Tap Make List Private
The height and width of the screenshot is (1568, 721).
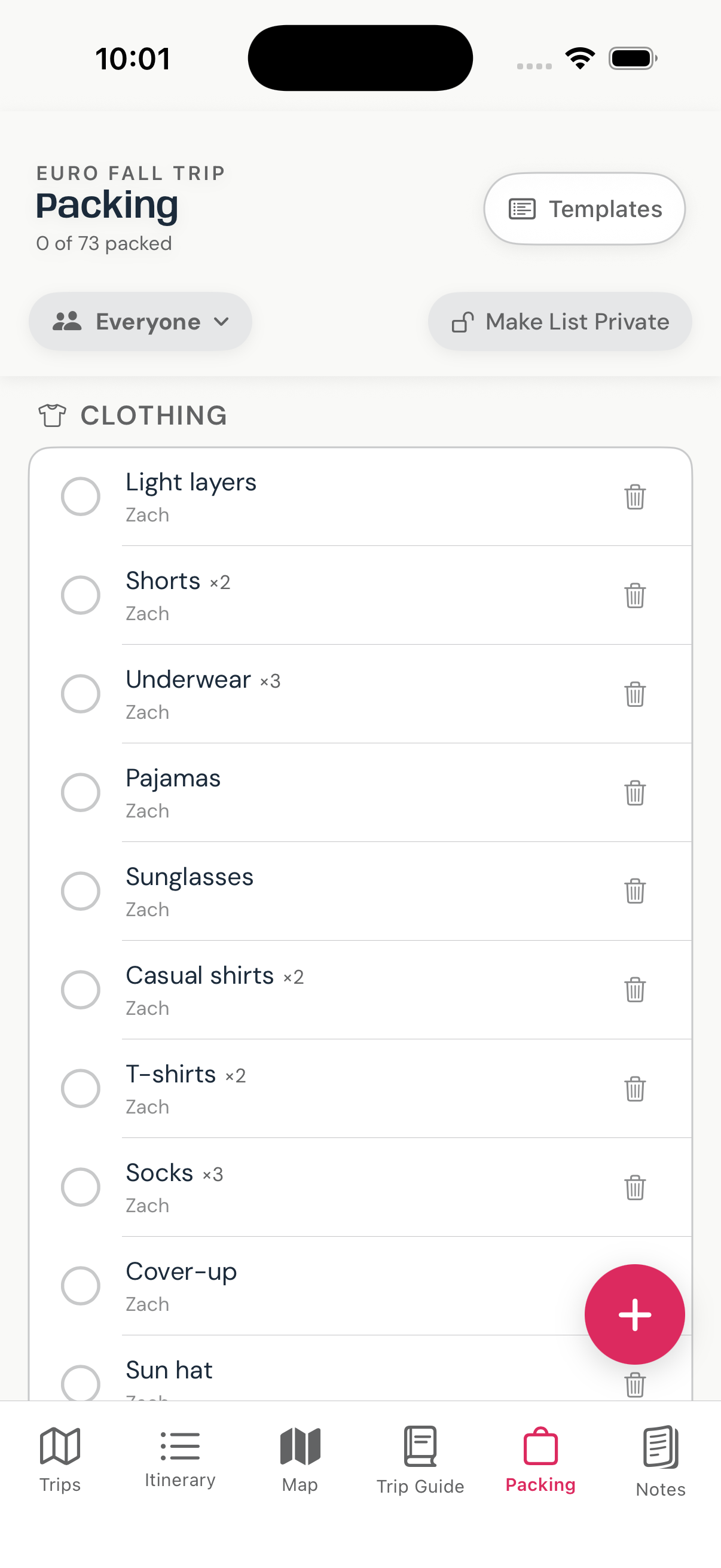point(560,321)
